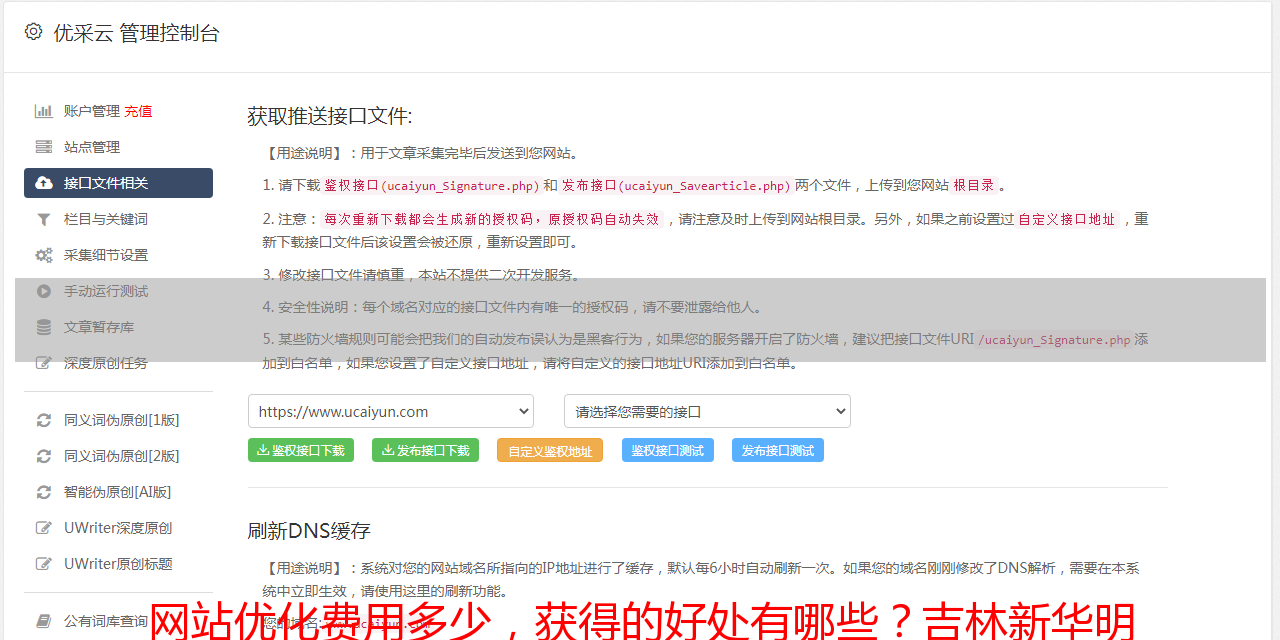The height and width of the screenshot is (640, 1280).
Task: Click the green 发布接口下载 button
Action: (425, 450)
